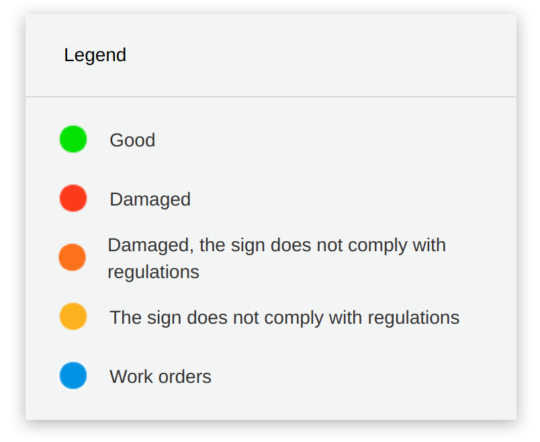Click 'does not' in the yellow-dot entry

[x=222, y=318]
